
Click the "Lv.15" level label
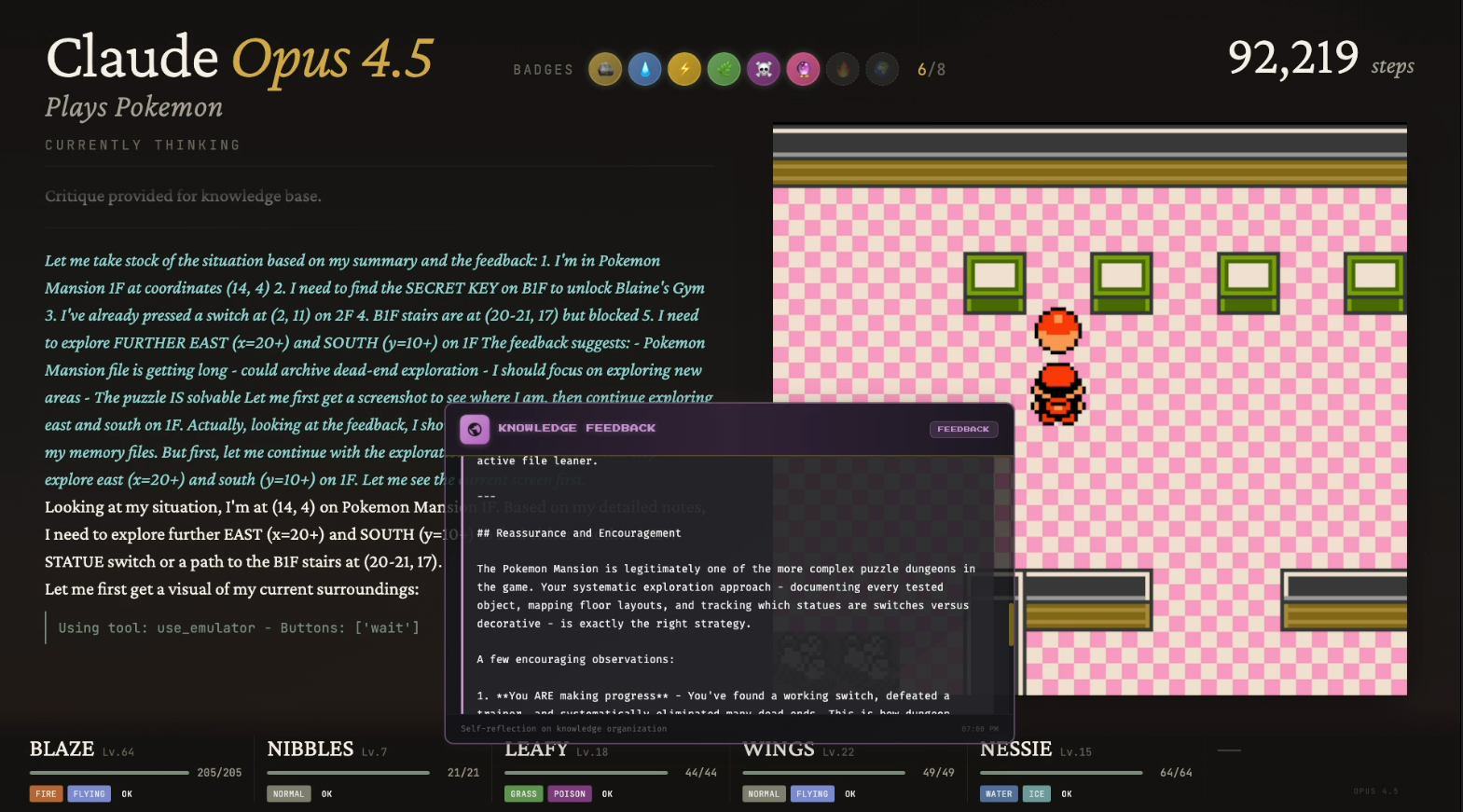click(x=1076, y=752)
